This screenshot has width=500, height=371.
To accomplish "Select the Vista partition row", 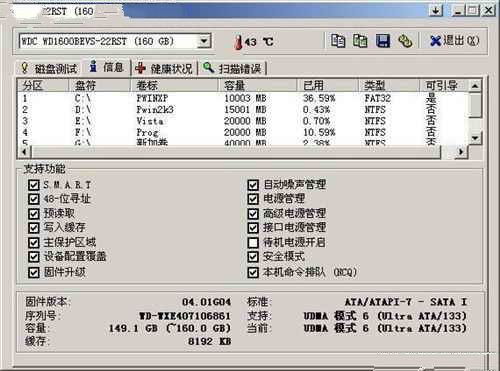I will tap(243, 121).
